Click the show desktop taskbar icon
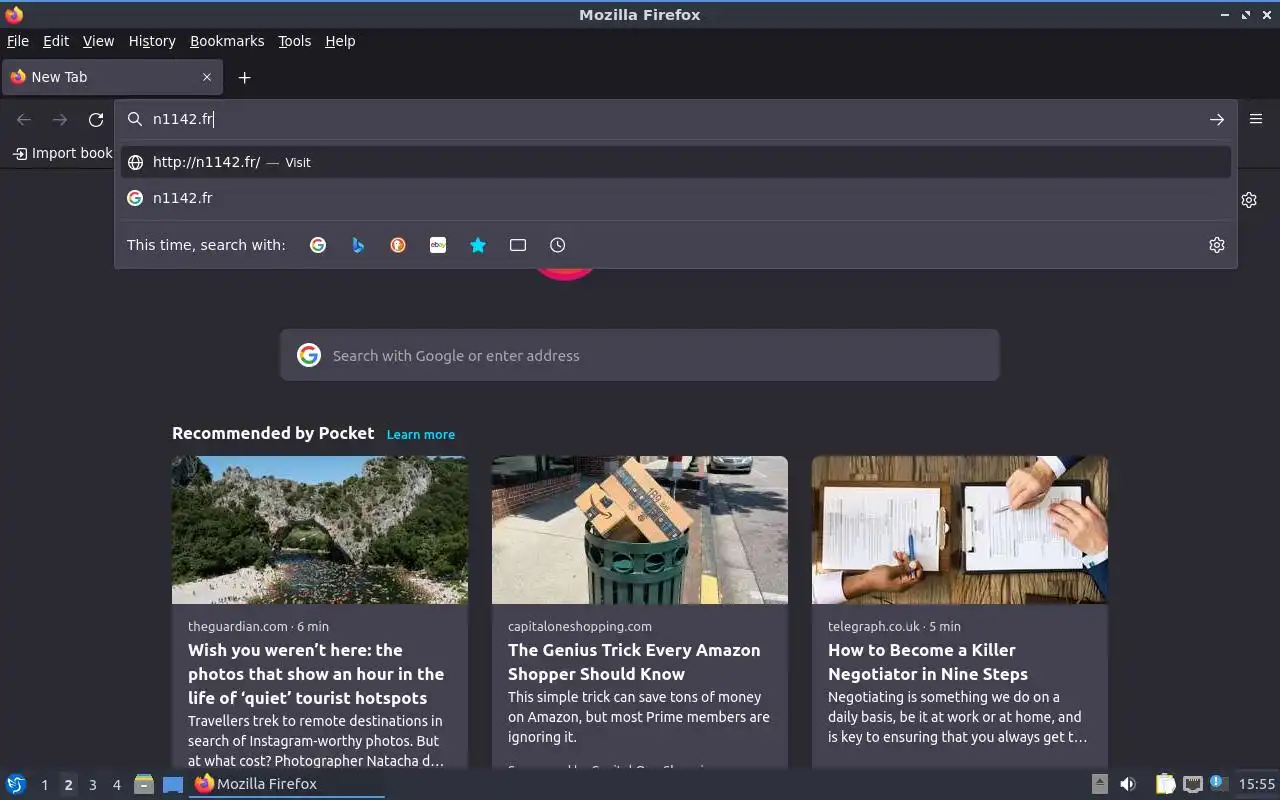The width and height of the screenshot is (1280, 800). [173, 784]
